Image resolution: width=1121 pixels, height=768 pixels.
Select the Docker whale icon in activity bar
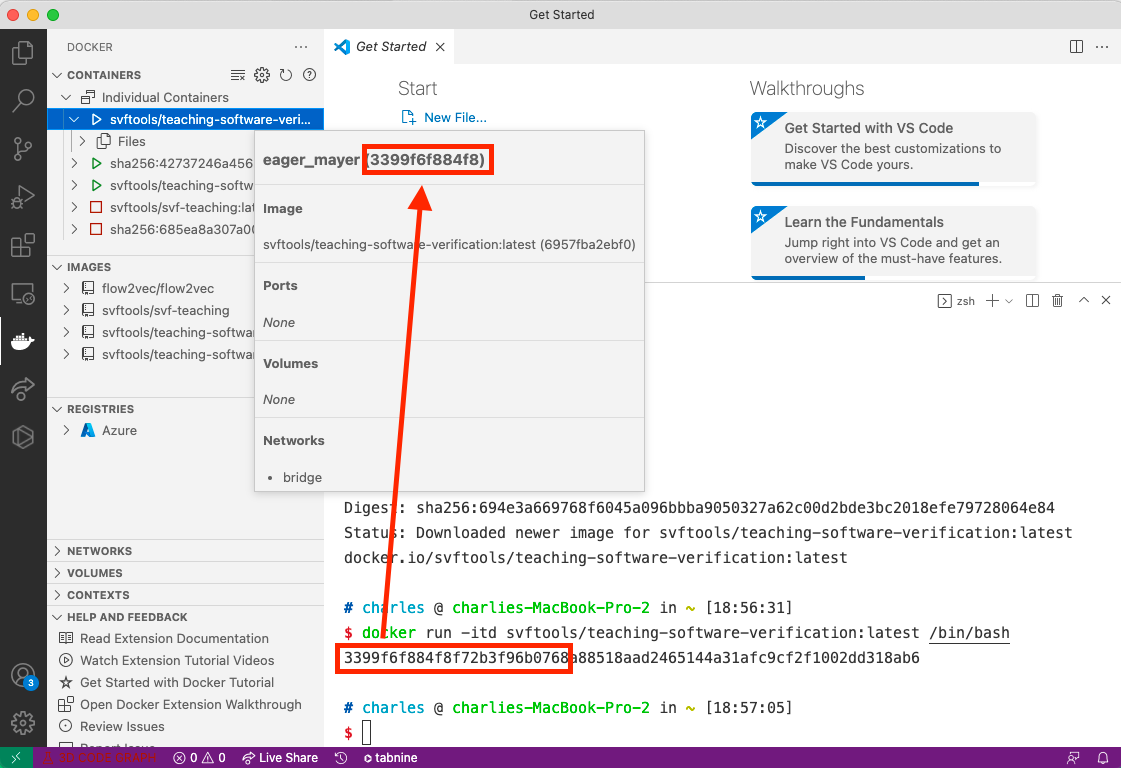[x=23, y=341]
